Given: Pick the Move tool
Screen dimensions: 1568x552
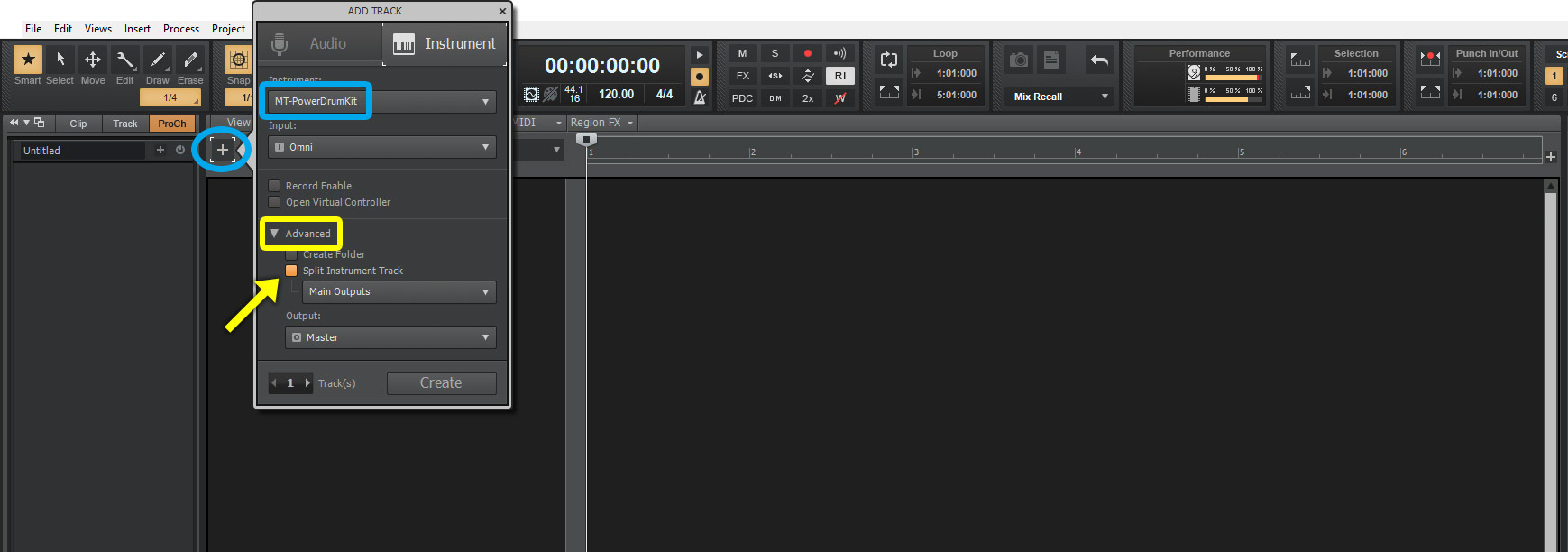Looking at the screenshot, I should coord(93,60).
